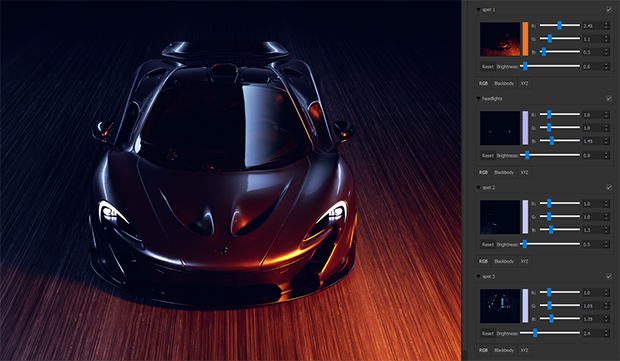The height and width of the screenshot is (361, 620).
Task: Uncheck the headlights light checkbox
Action: [x=609, y=98]
